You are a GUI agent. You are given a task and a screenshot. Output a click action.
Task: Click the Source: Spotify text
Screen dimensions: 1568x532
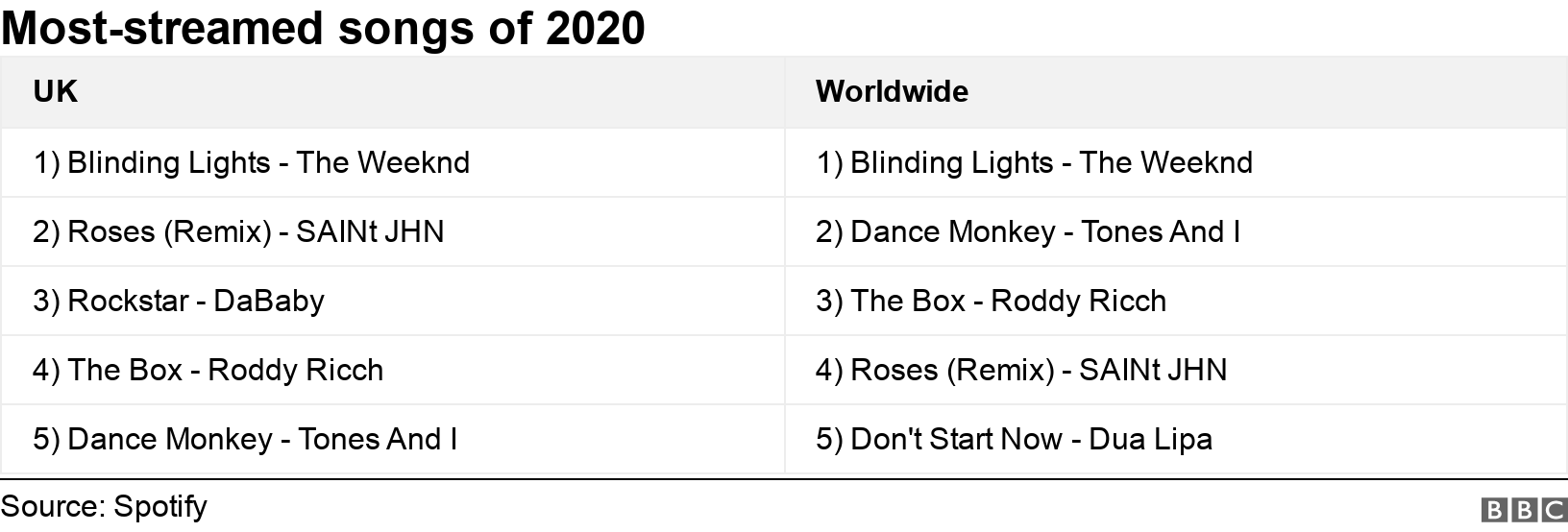(104, 506)
